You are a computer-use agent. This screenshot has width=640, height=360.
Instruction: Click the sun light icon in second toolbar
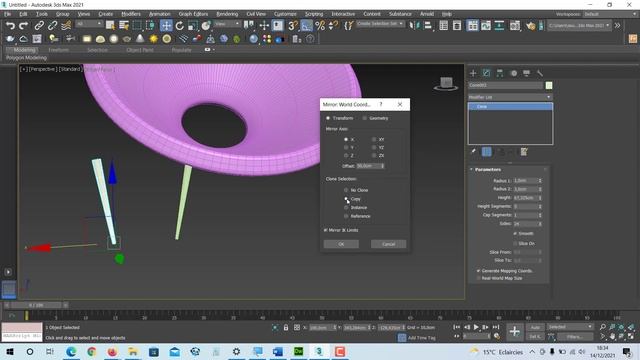(x=153, y=39)
